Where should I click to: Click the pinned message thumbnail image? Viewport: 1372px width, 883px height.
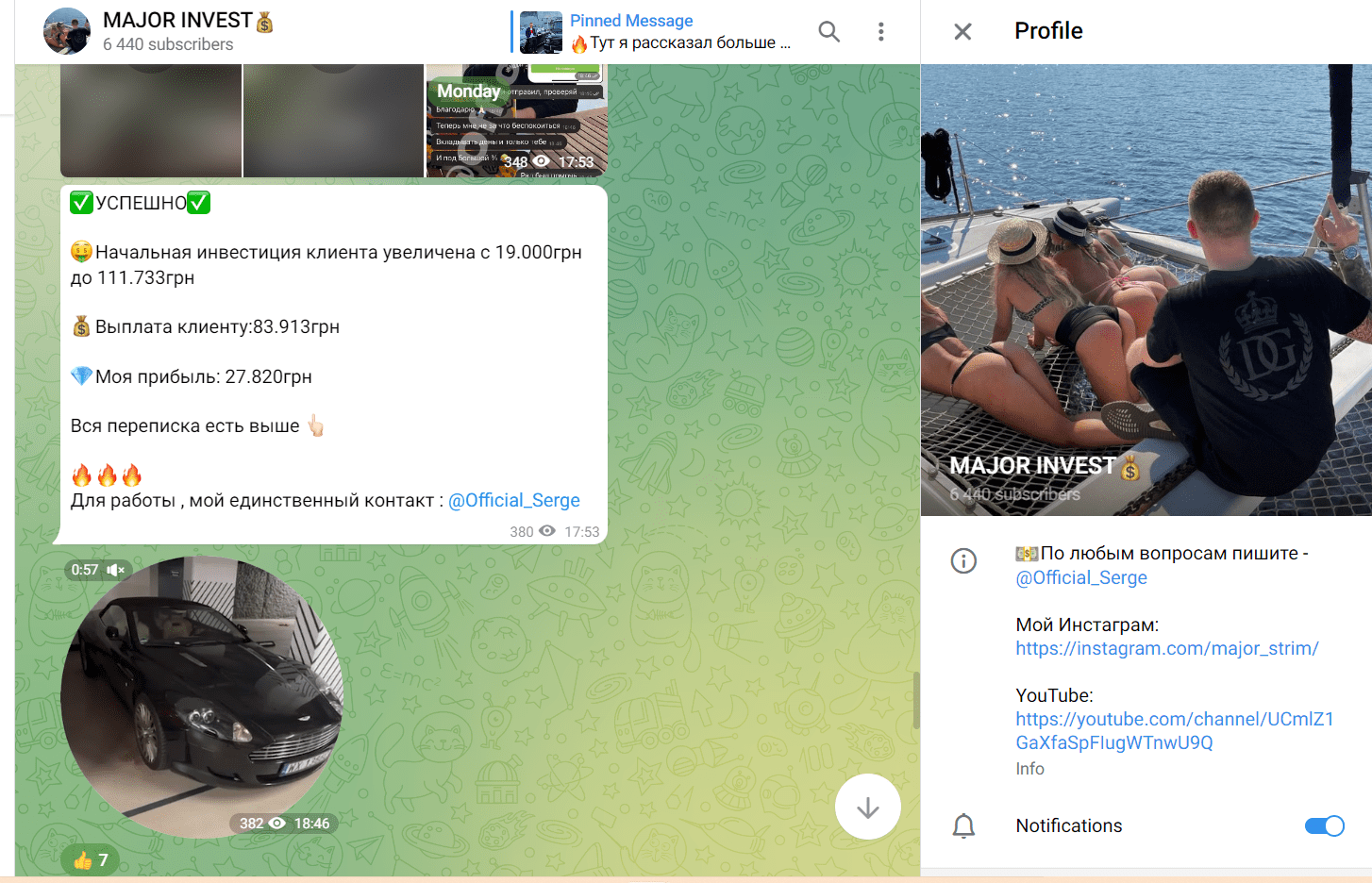click(541, 32)
